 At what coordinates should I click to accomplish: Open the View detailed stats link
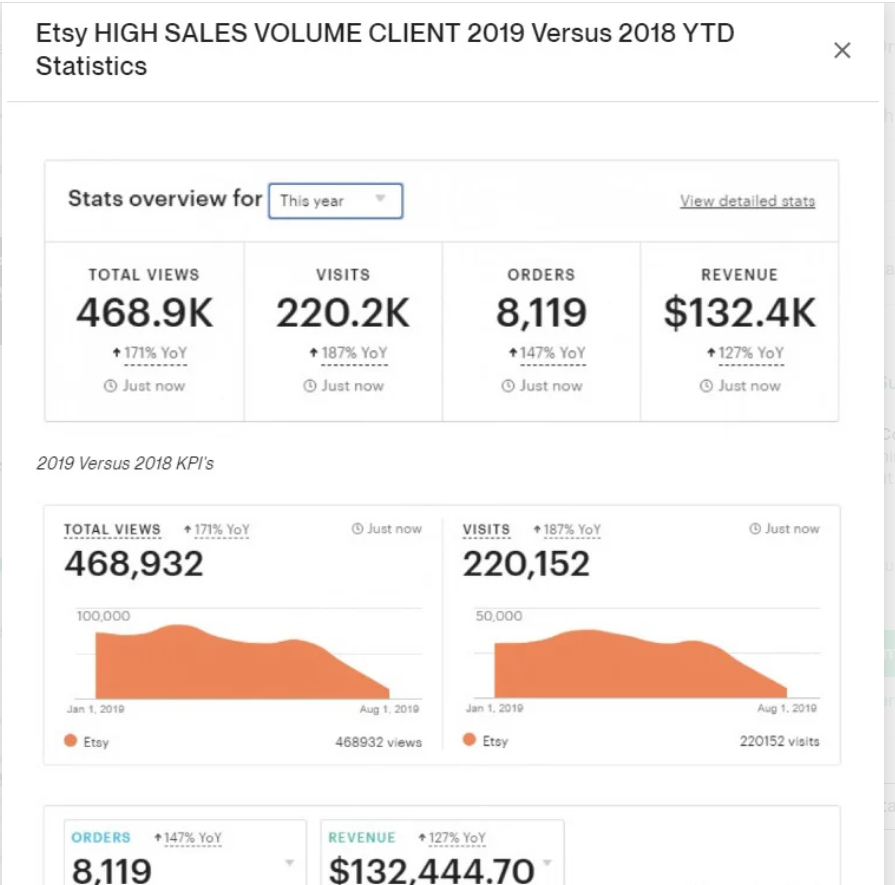point(747,201)
